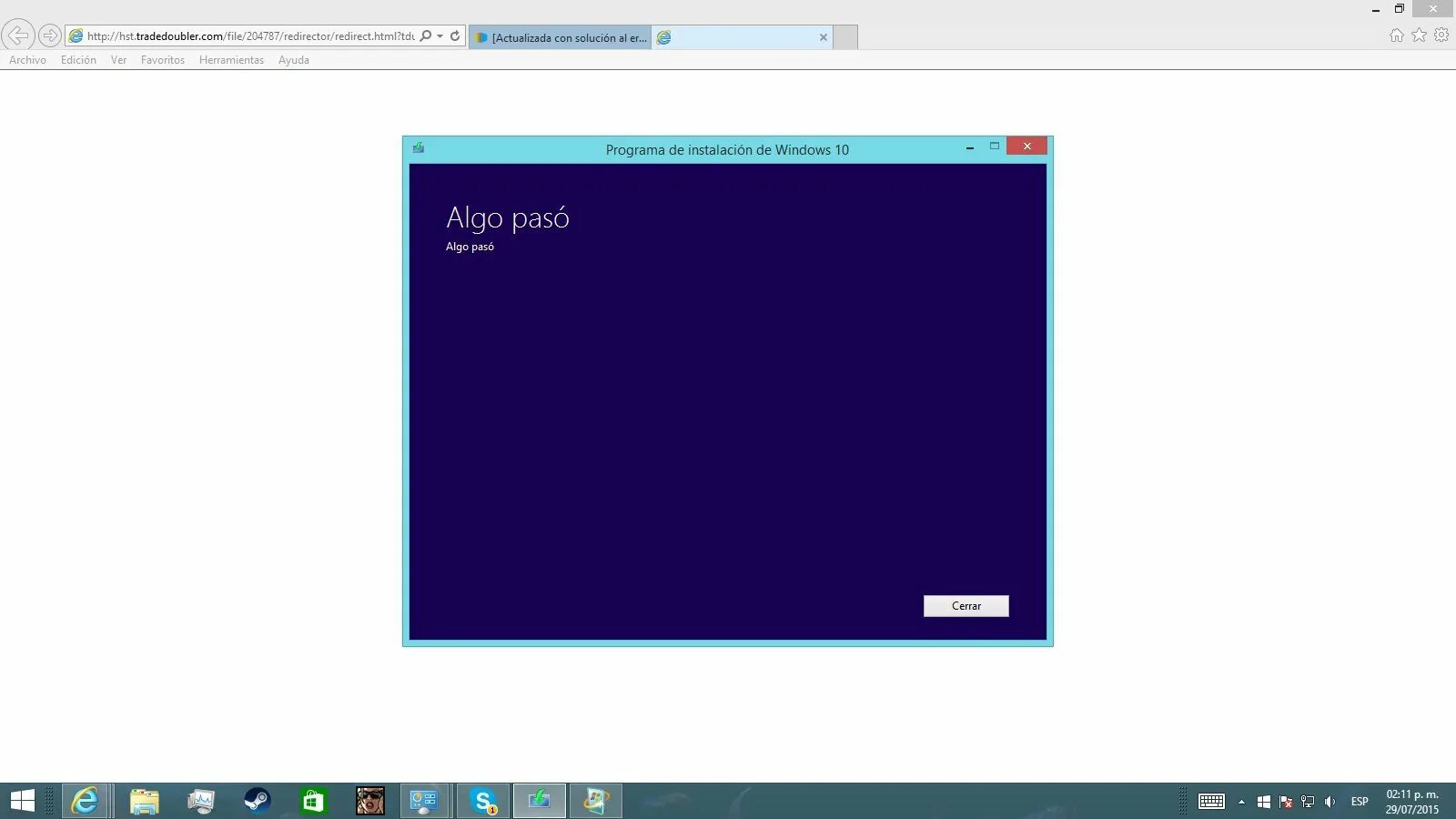Open Internet Explorer from the taskbar

pos(86,801)
